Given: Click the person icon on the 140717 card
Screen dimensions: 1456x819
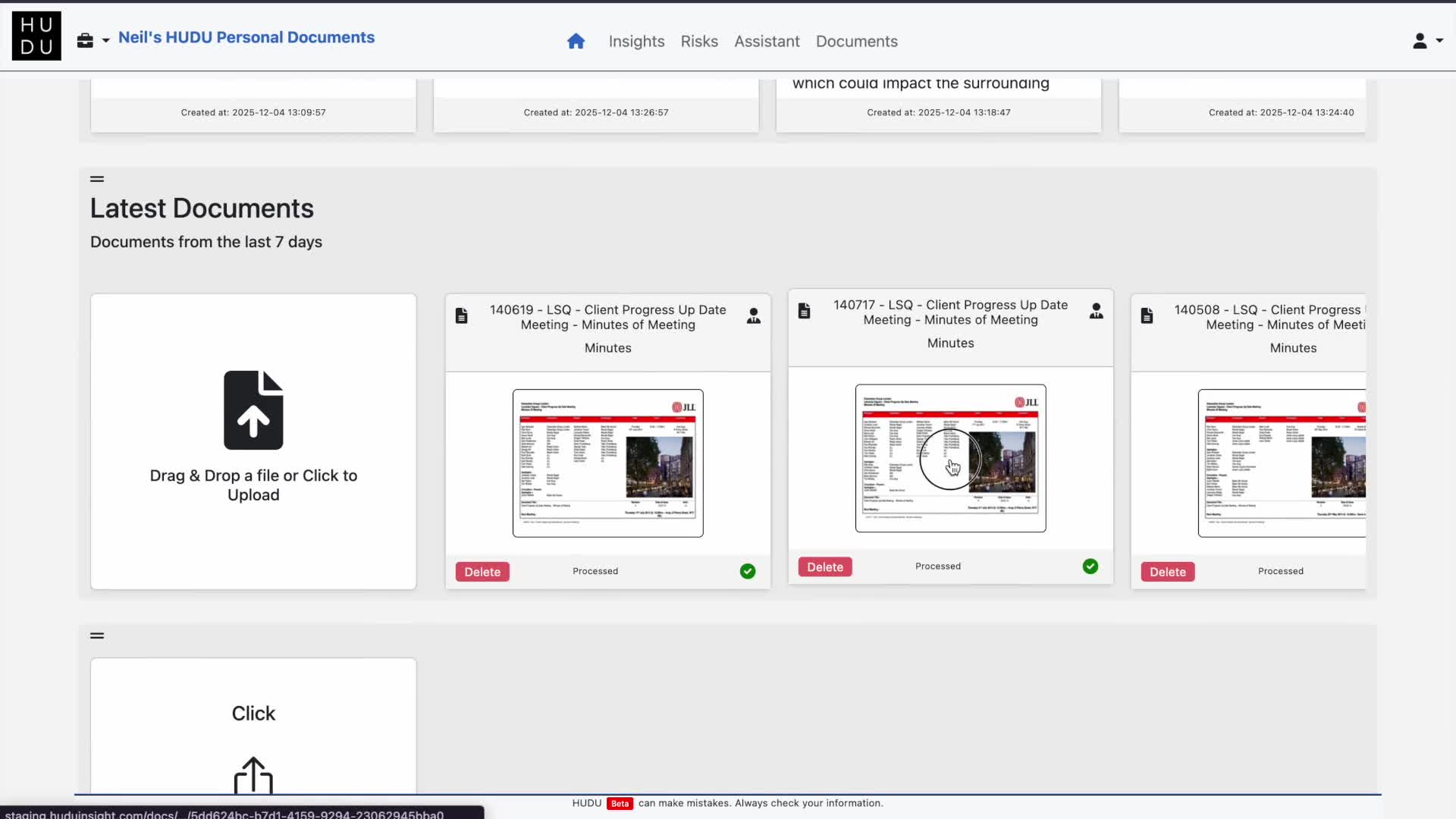Looking at the screenshot, I should (1096, 311).
